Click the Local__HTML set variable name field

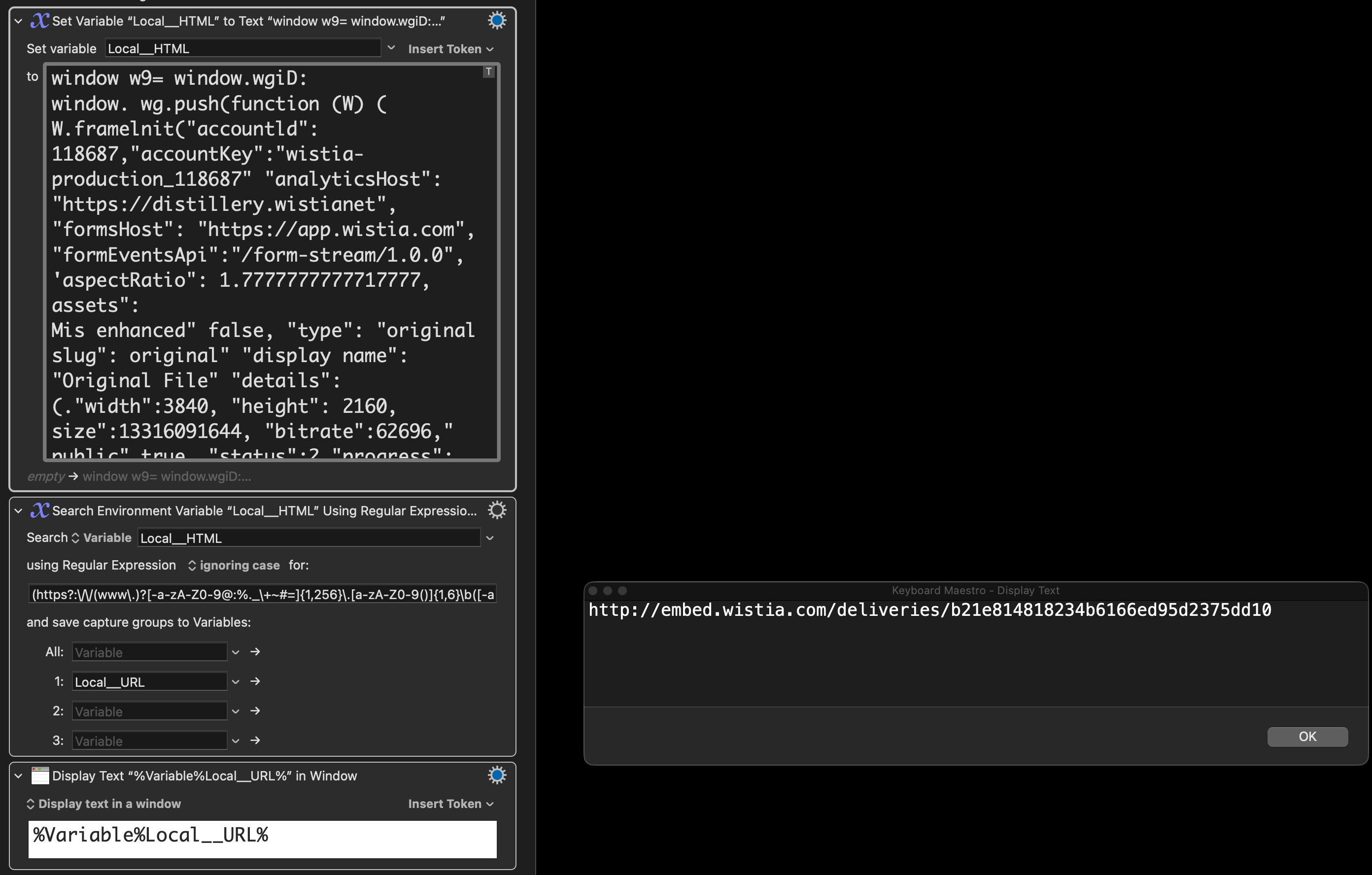point(242,49)
